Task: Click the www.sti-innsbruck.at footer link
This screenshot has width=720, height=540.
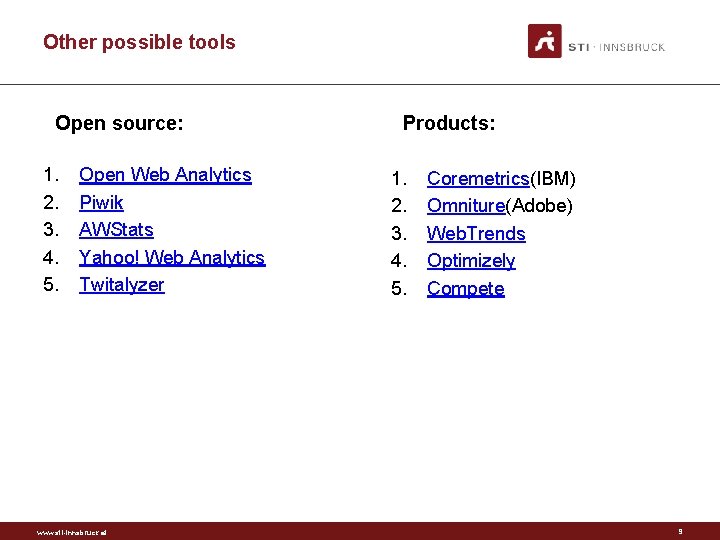Action: tap(71, 532)
